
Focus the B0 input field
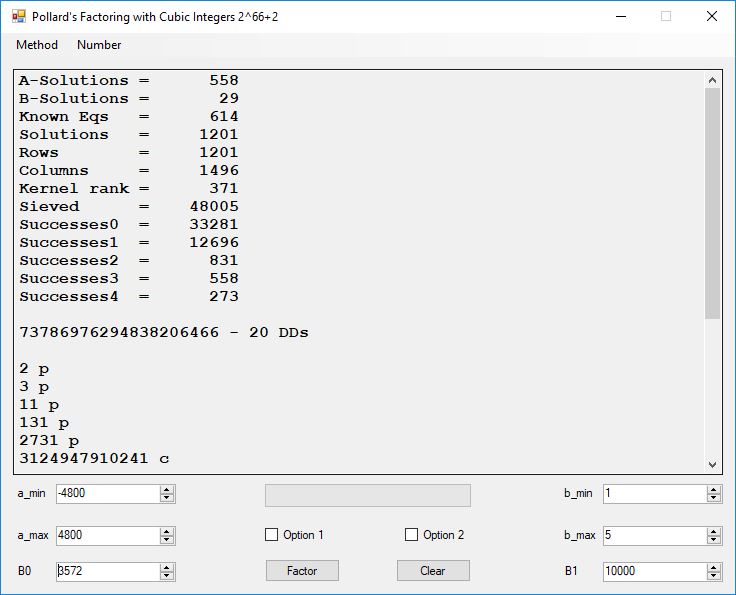coord(107,571)
